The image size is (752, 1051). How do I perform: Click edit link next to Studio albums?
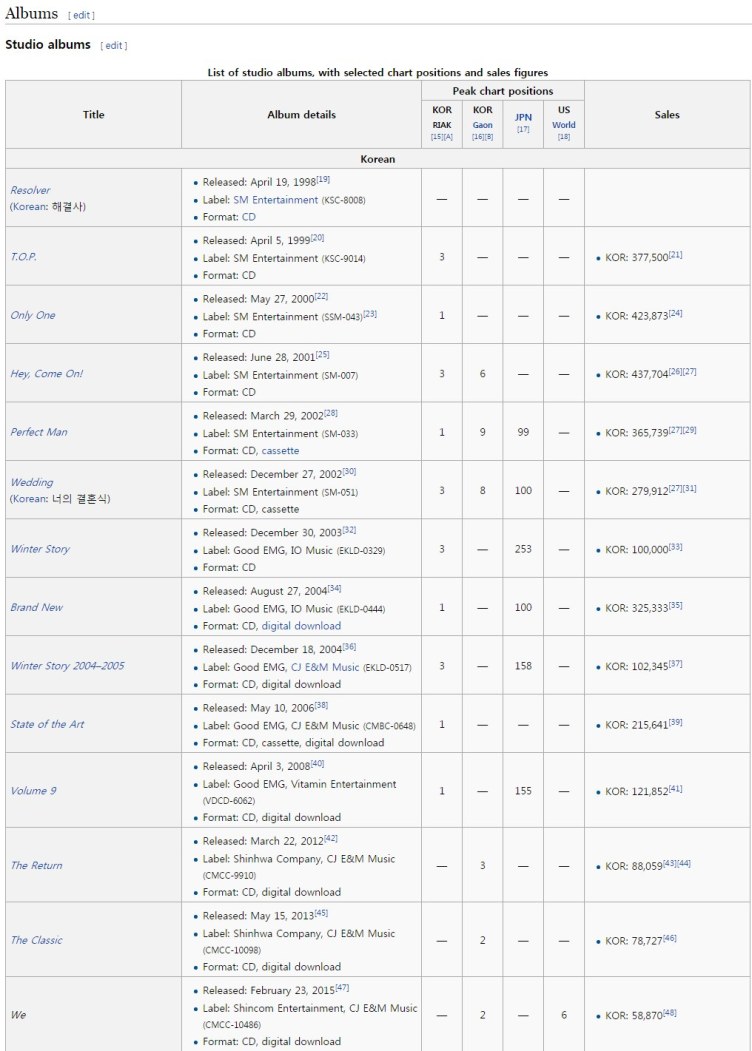114,46
